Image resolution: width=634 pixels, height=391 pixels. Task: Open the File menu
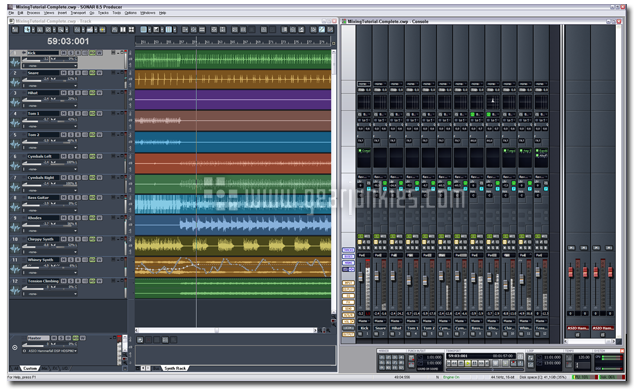tap(11, 13)
